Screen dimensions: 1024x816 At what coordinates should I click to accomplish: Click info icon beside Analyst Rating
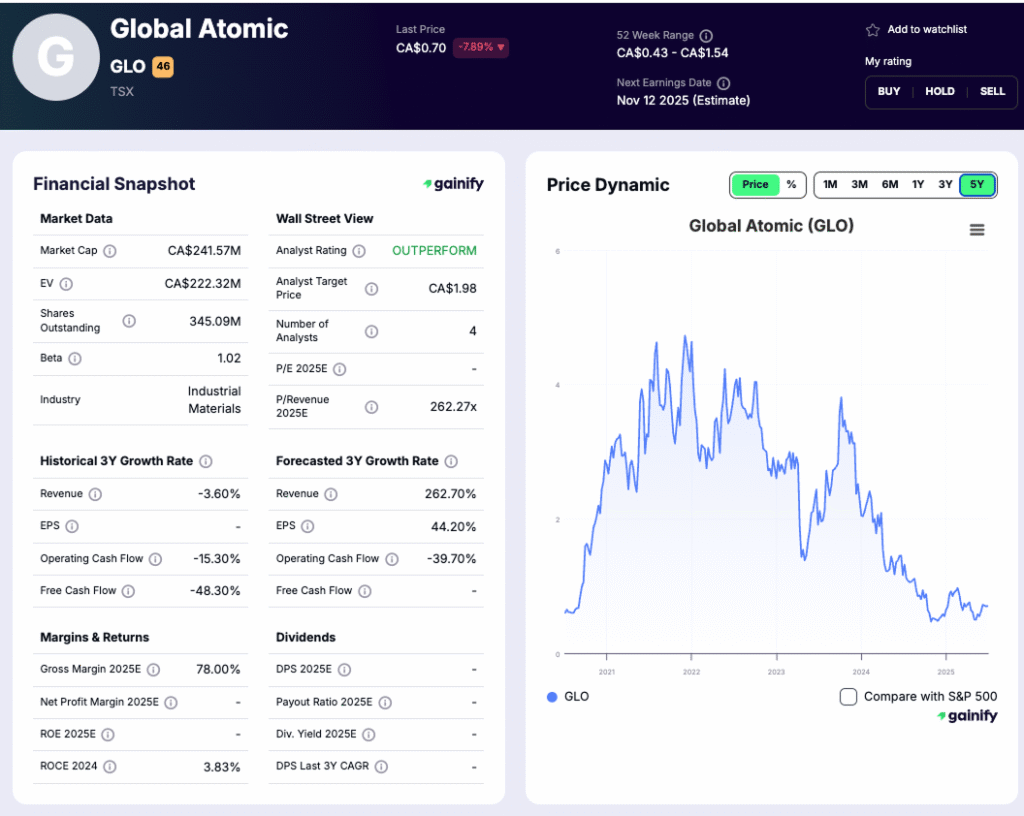tap(359, 251)
